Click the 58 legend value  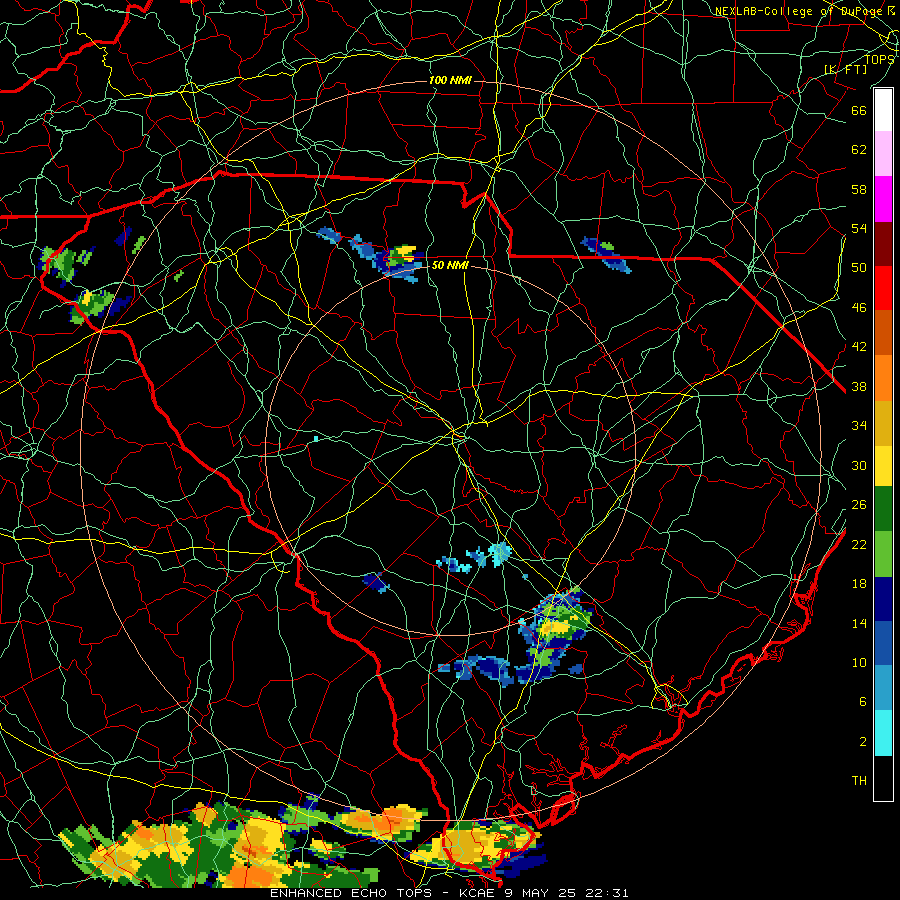pos(859,189)
